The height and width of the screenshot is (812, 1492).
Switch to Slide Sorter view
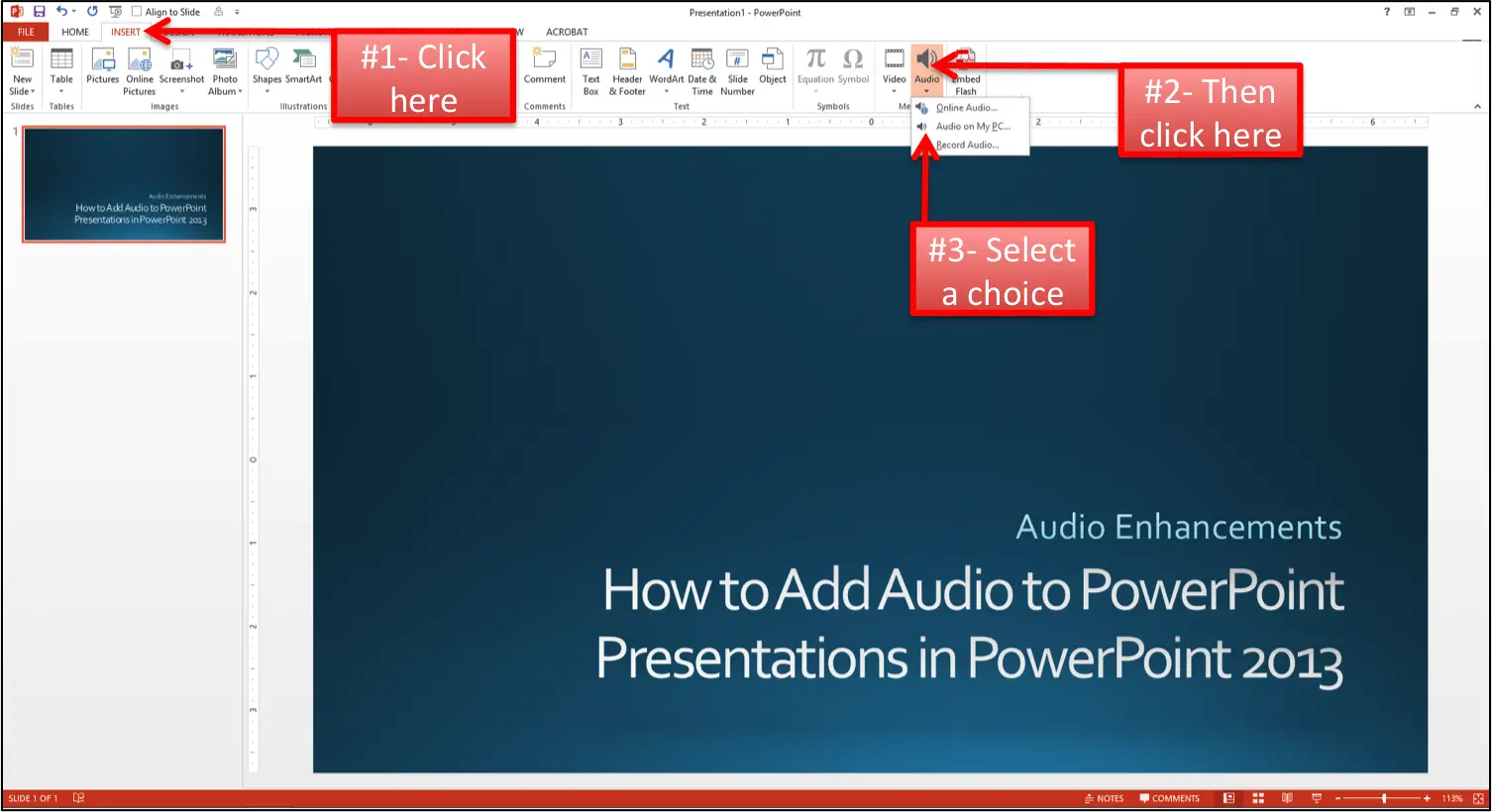1258,798
